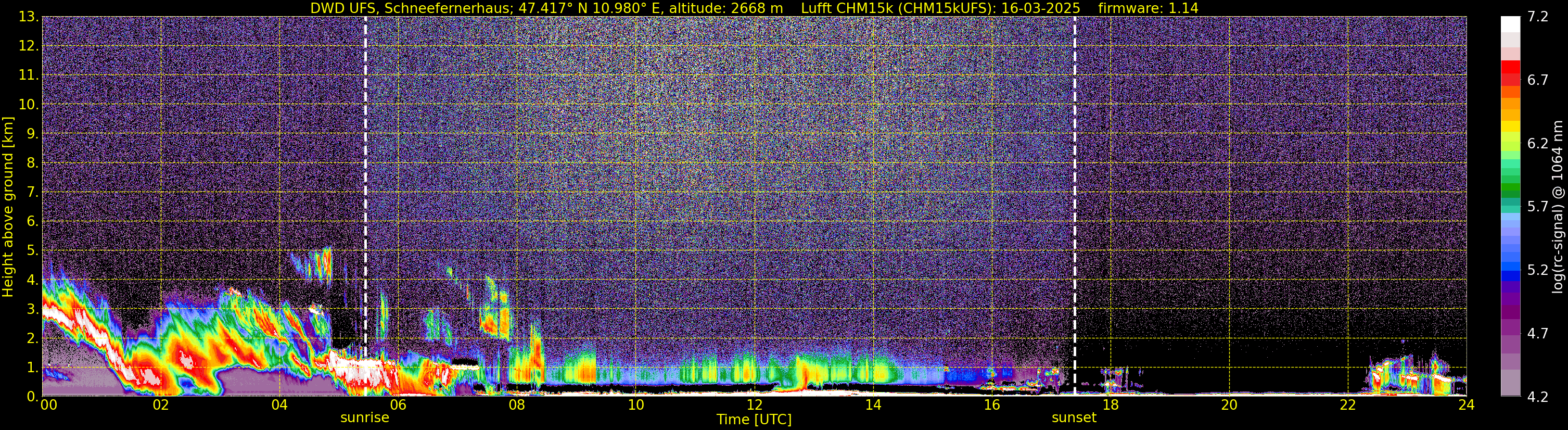Click the time axis tick label 18
The width and height of the screenshot is (1568, 430).
[1110, 405]
